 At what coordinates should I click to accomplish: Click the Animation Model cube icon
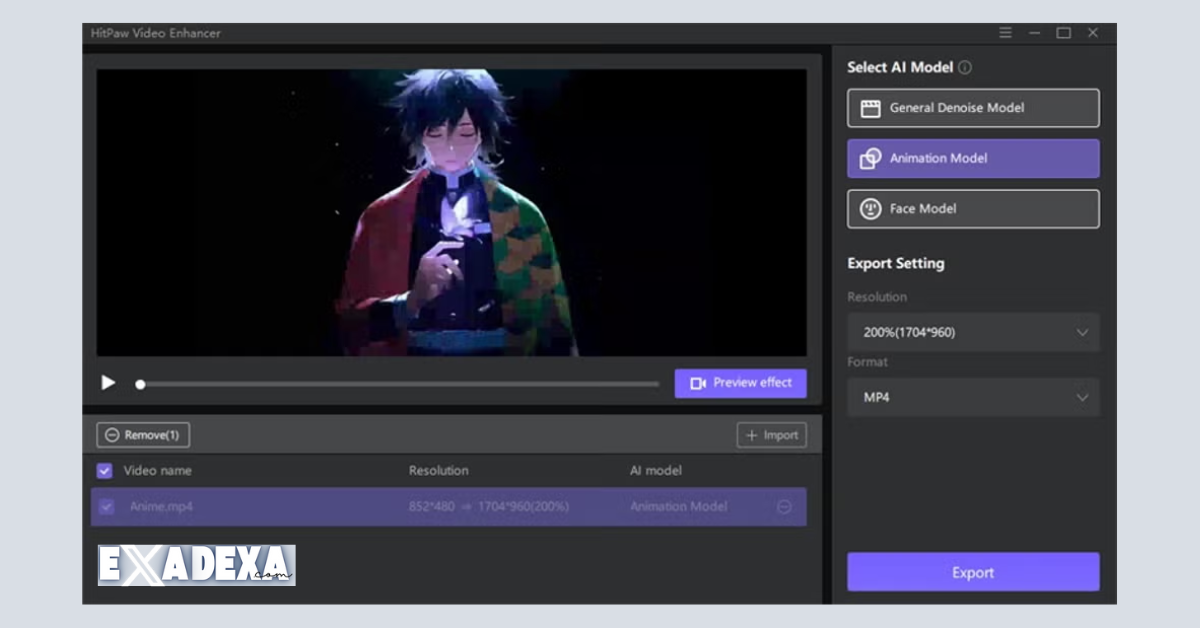[869, 158]
